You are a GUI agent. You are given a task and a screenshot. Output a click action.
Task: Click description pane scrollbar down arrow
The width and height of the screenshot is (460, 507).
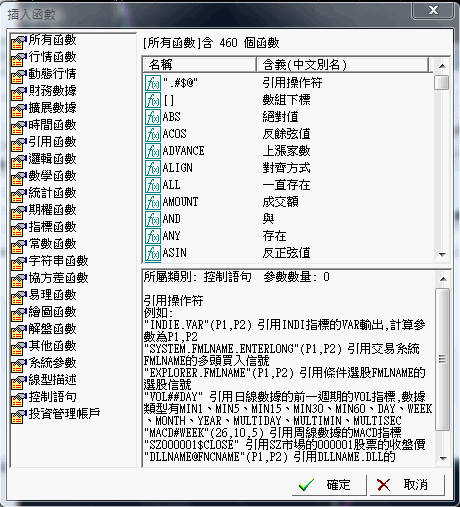443,458
